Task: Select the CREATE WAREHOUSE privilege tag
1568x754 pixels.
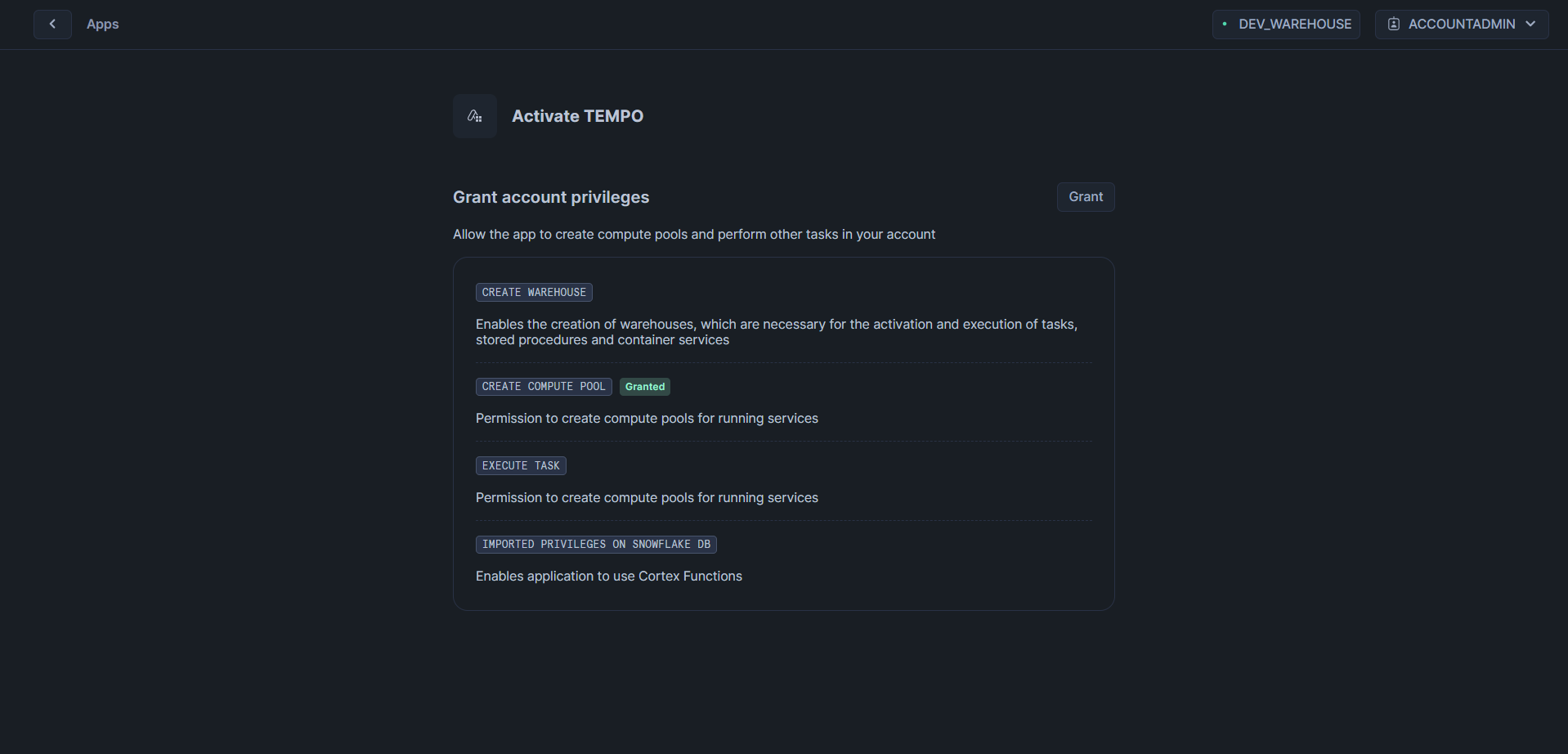Action: 534,292
